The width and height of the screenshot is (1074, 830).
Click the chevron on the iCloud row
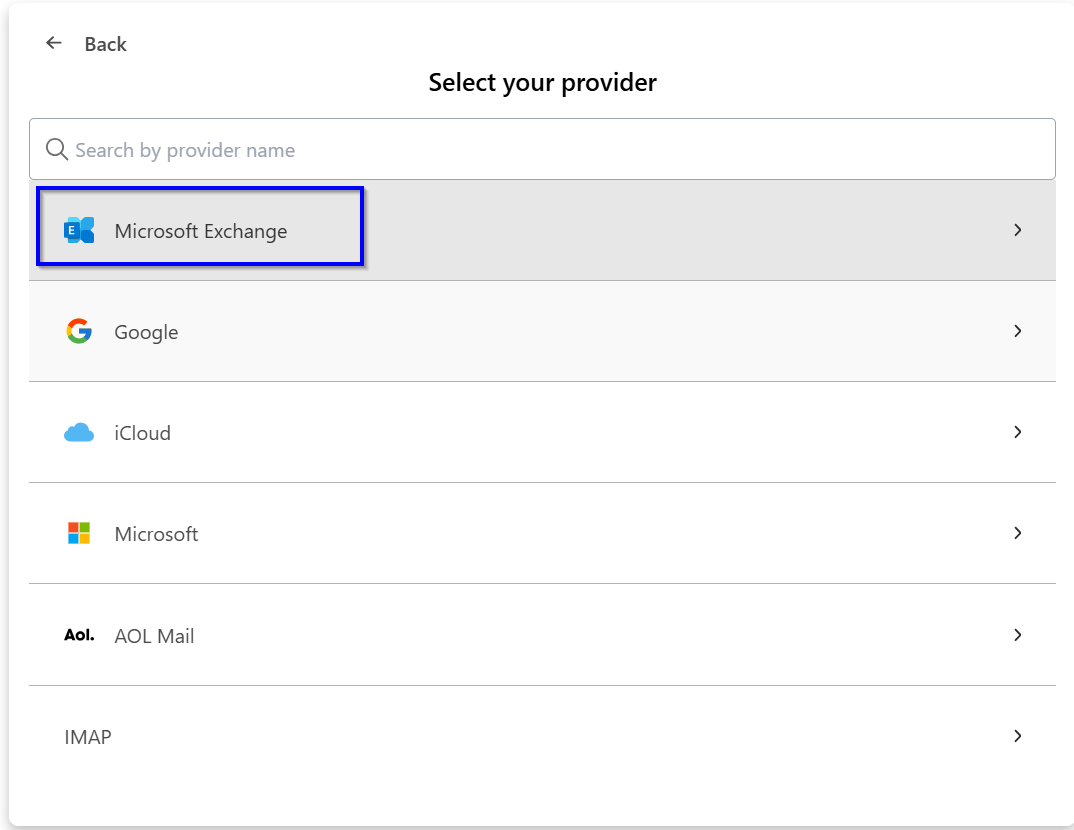pyautogui.click(x=1017, y=432)
